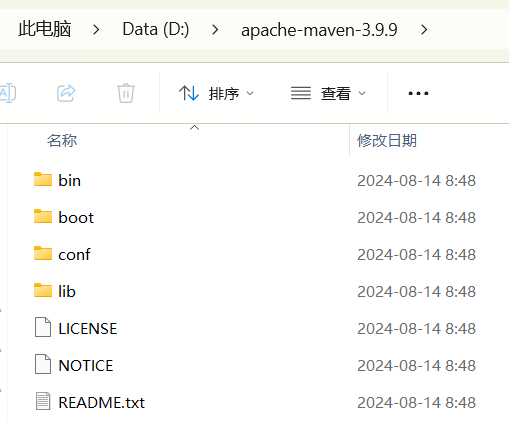
Task: Click the modified date of bin
Action: click(x=416, y=181)
